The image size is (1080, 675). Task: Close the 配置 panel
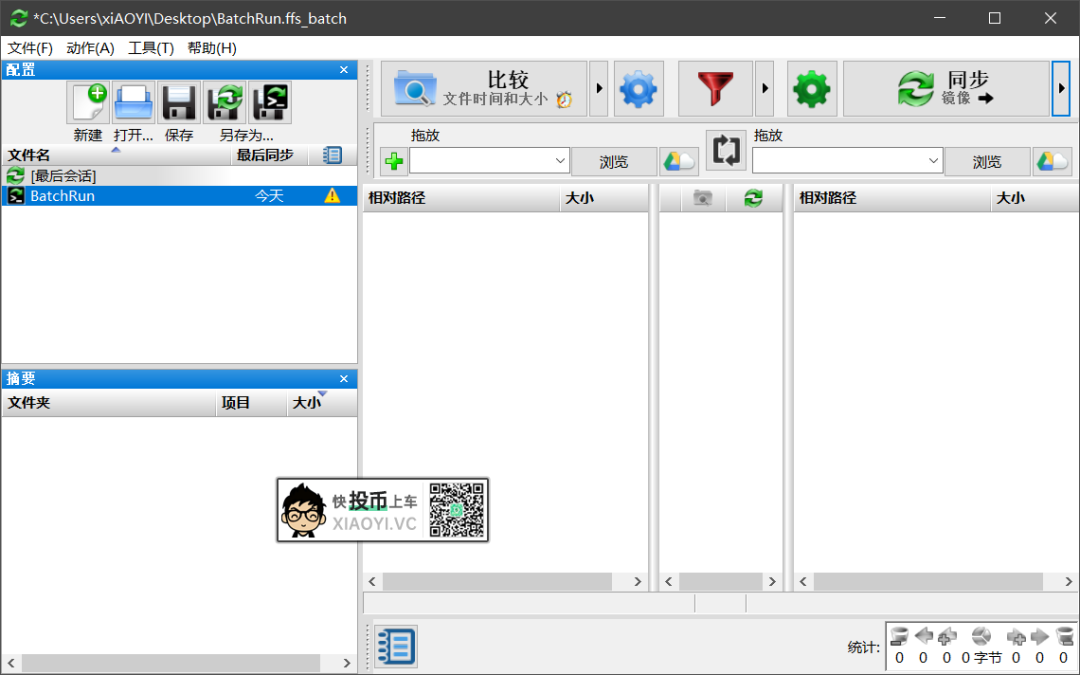[x=344, y=70]
